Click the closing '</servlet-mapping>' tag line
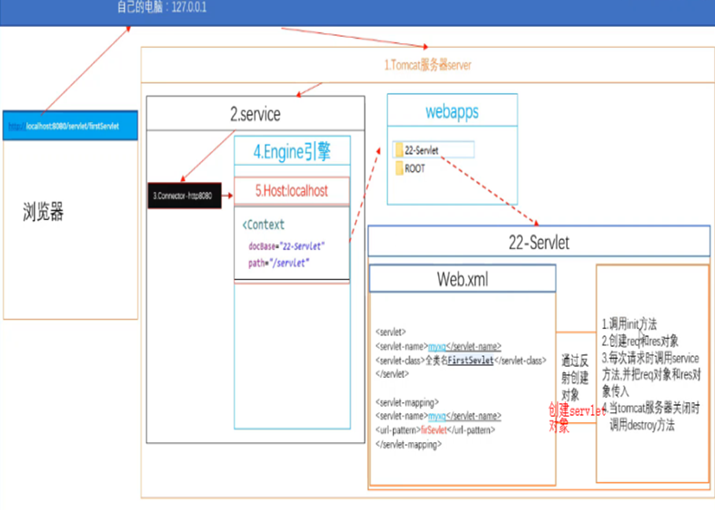The width and height of the screenshot is (715, 510). [409, 444]
